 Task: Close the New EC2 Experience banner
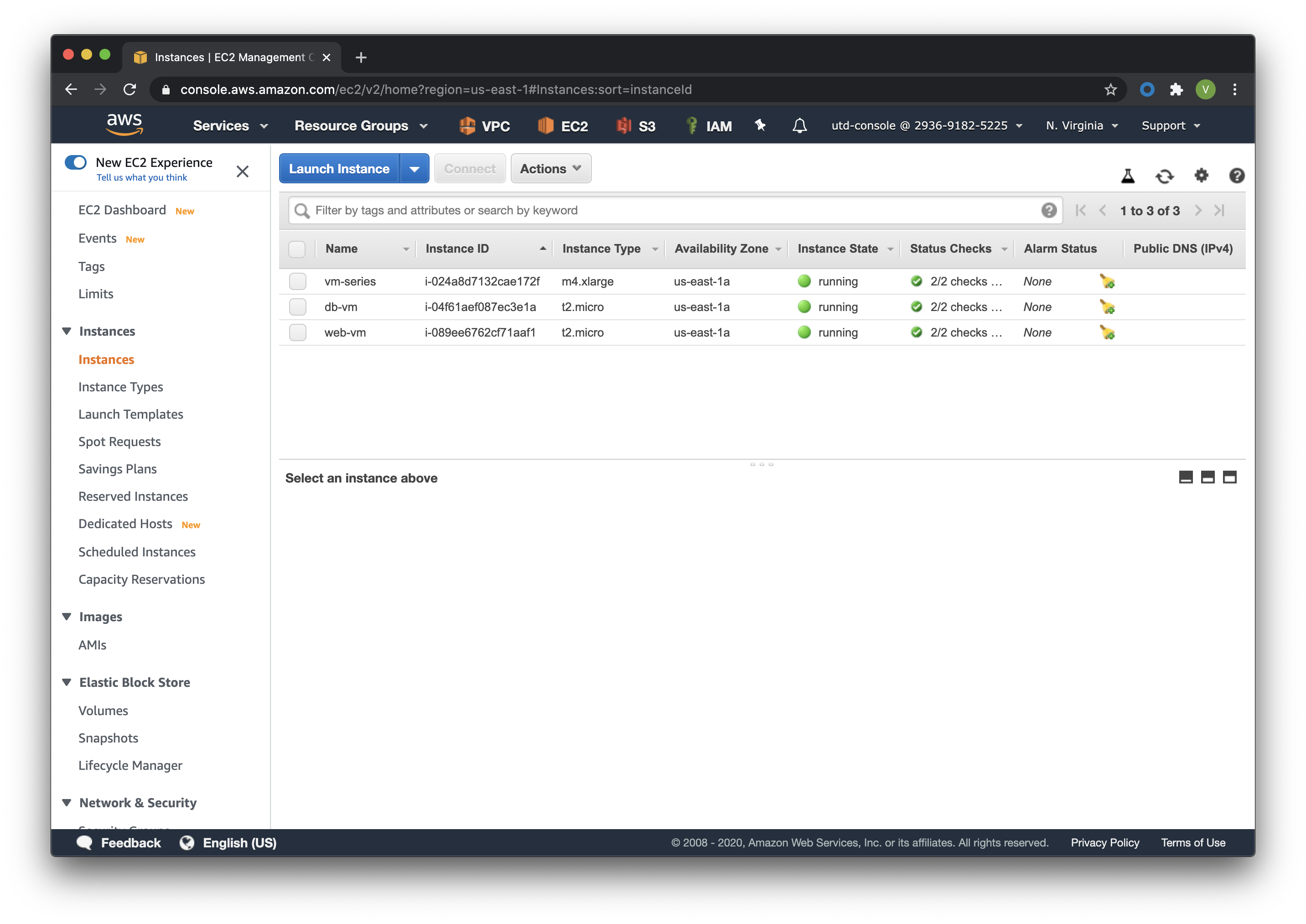242,171
